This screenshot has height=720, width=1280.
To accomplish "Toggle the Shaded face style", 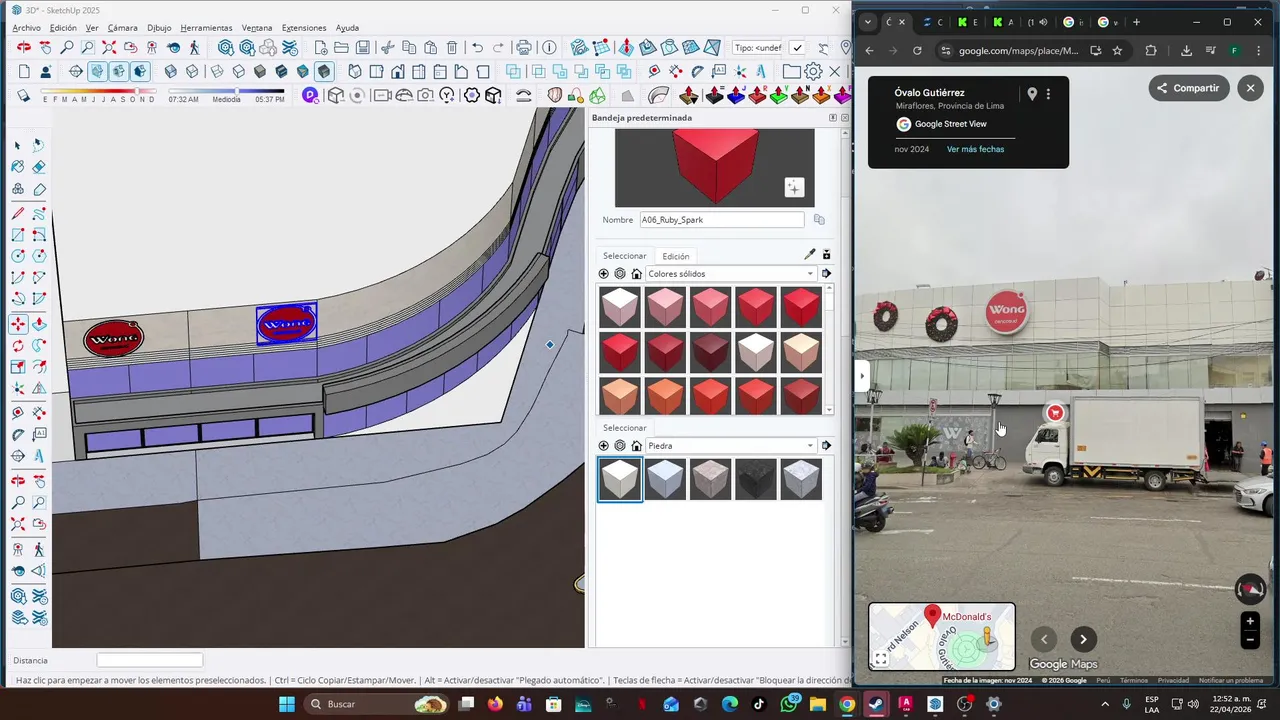I will point(260,71).
